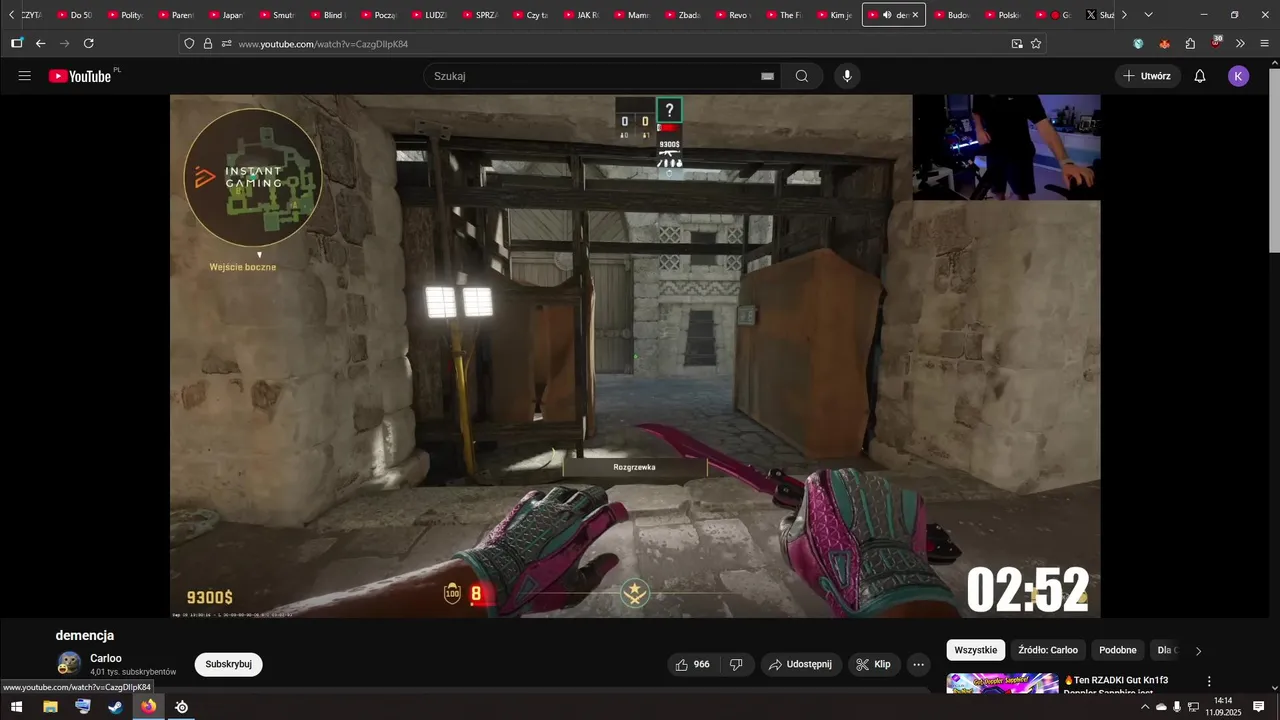Open the recommended video thumbnail
The height and width of the screenshot is (720, 1280).
click(x=1002, y=684)
